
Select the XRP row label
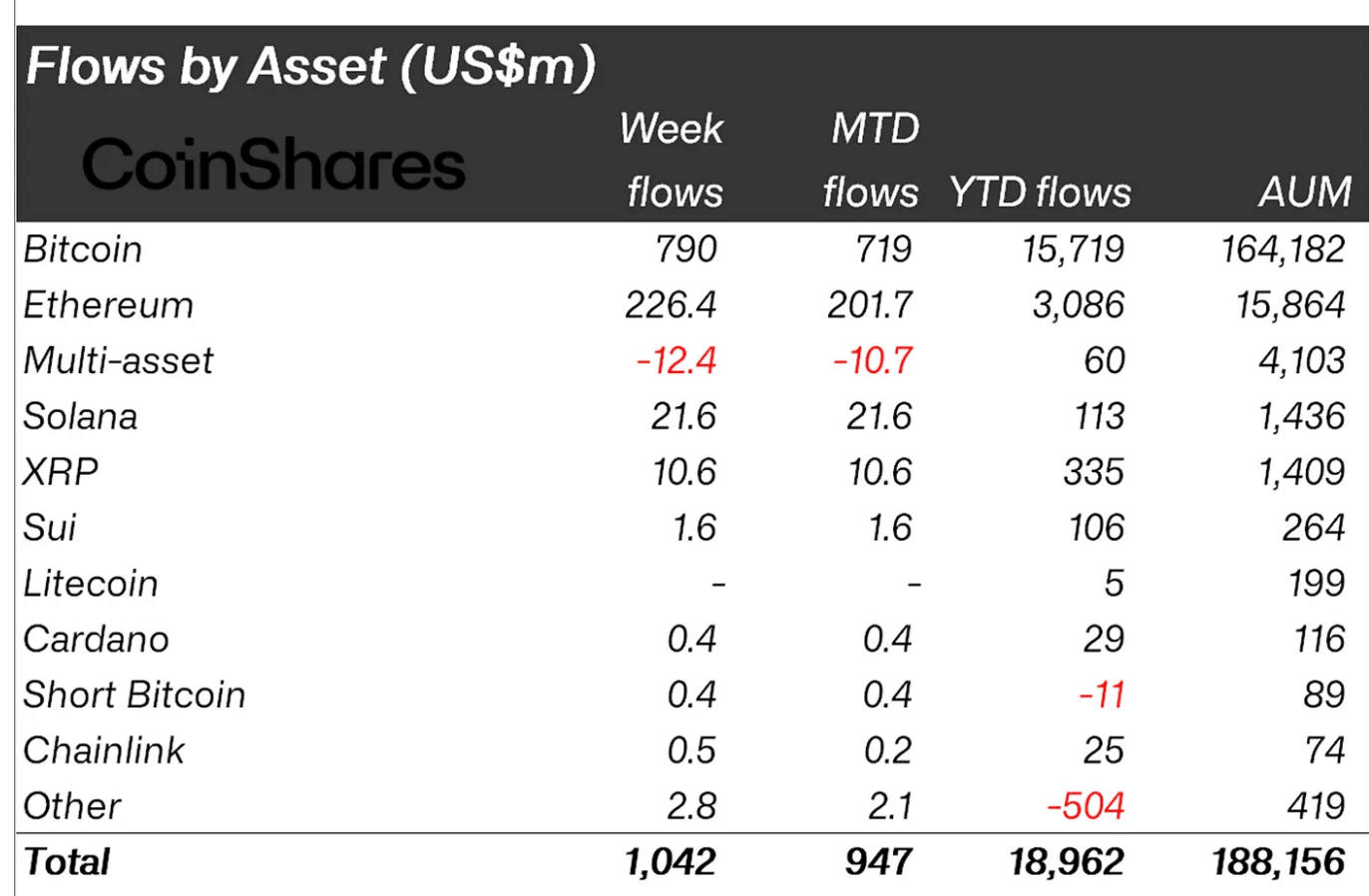(x=60, y=472)
